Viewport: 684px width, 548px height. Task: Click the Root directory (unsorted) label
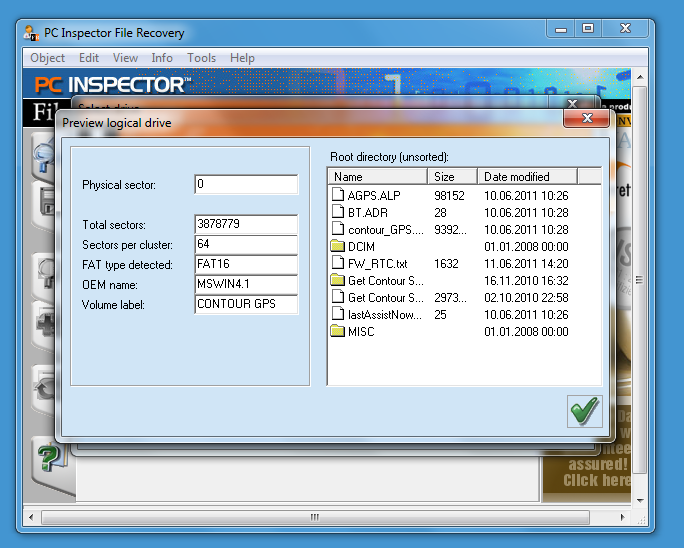tap(389, 157)
